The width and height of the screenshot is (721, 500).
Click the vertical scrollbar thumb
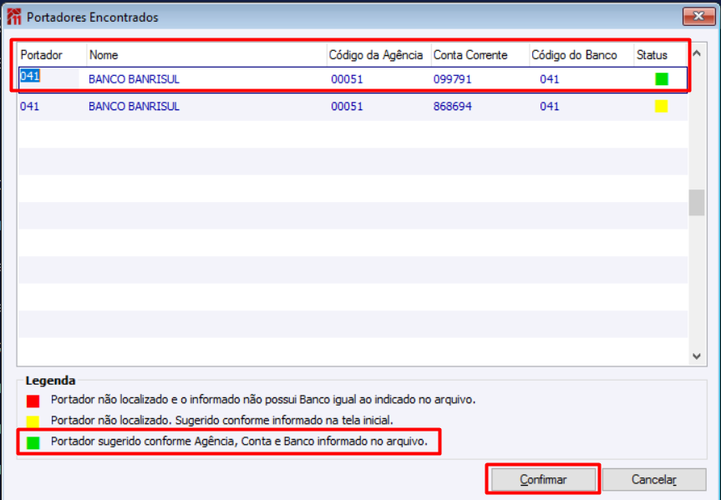pyautogui.click(x=697, y=202)
